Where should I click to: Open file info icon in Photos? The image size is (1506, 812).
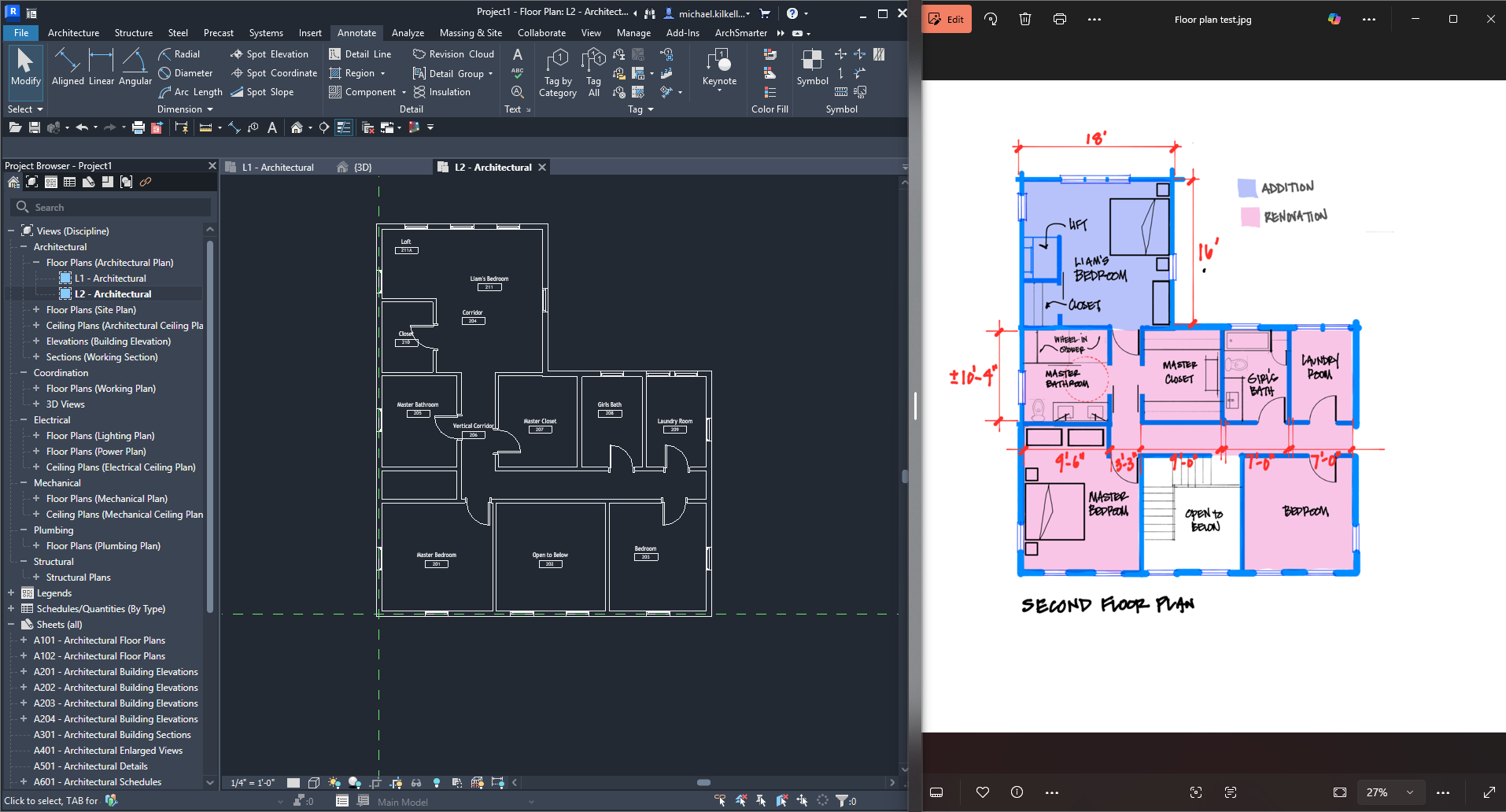(x=1017, y=792)
